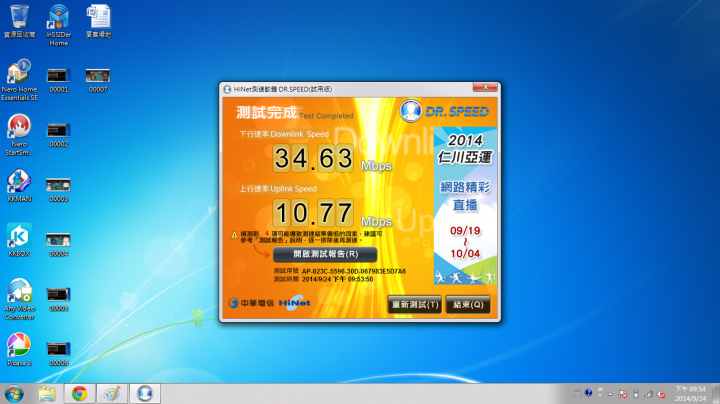Select the 00001 image file
The height and width of the screenshot is (404, 720).
click(x=58, y=80)
